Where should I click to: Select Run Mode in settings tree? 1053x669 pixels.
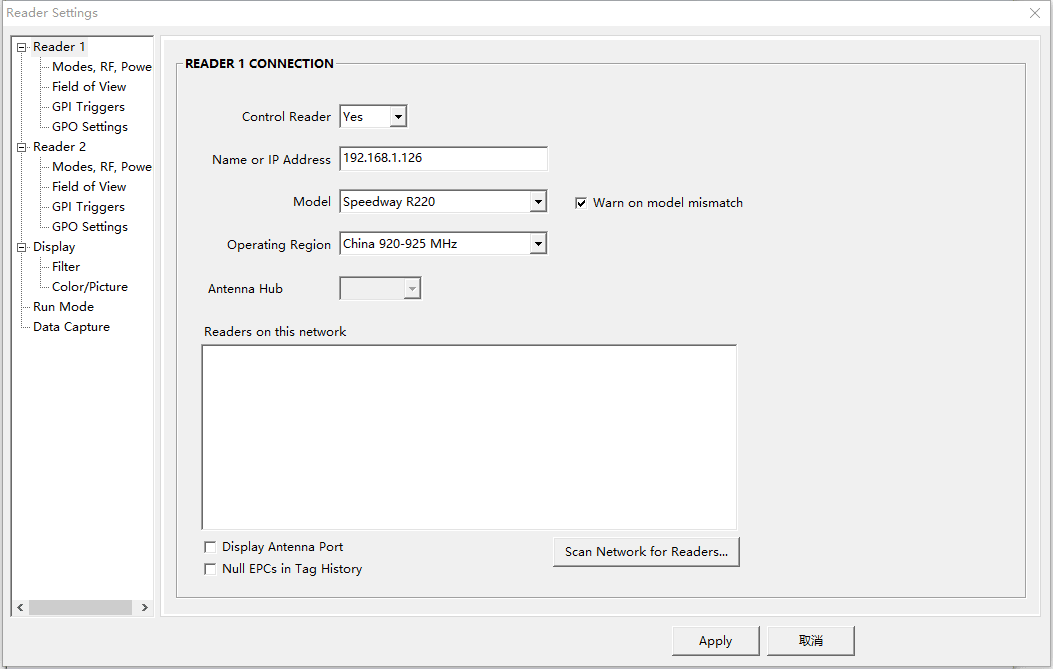click(x=63, y=307)
